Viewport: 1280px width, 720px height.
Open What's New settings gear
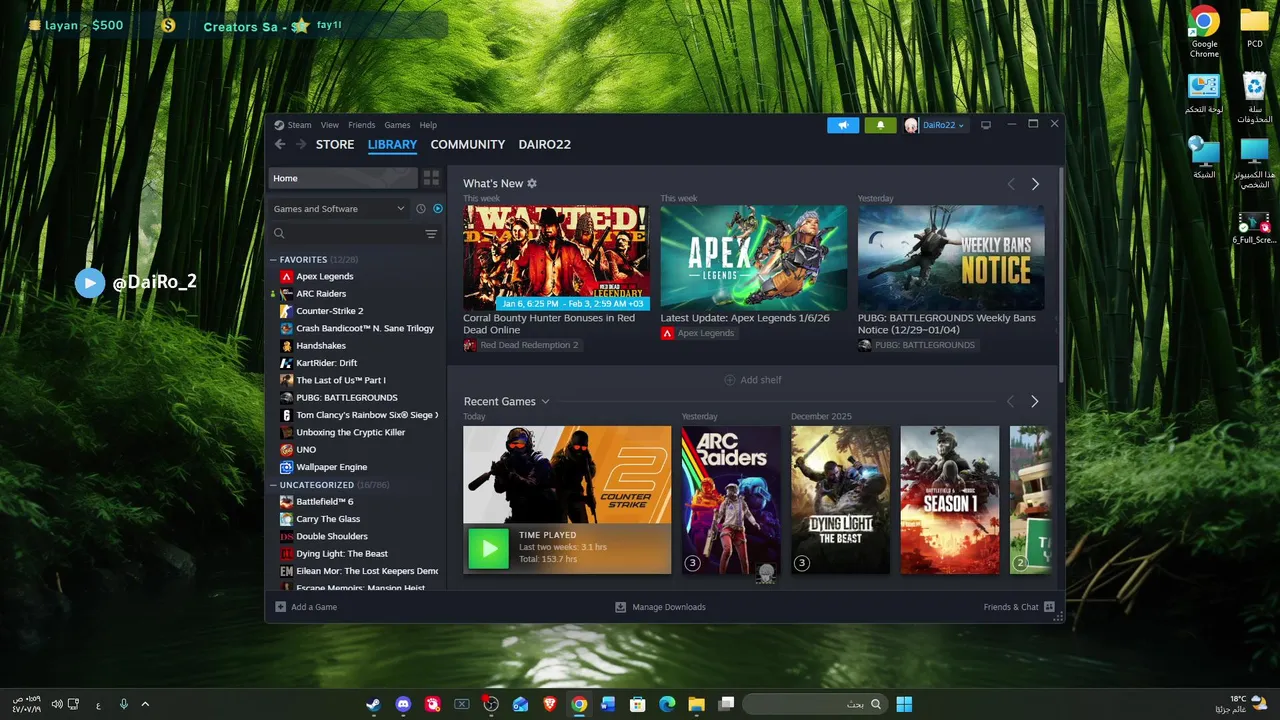point(532,184)
